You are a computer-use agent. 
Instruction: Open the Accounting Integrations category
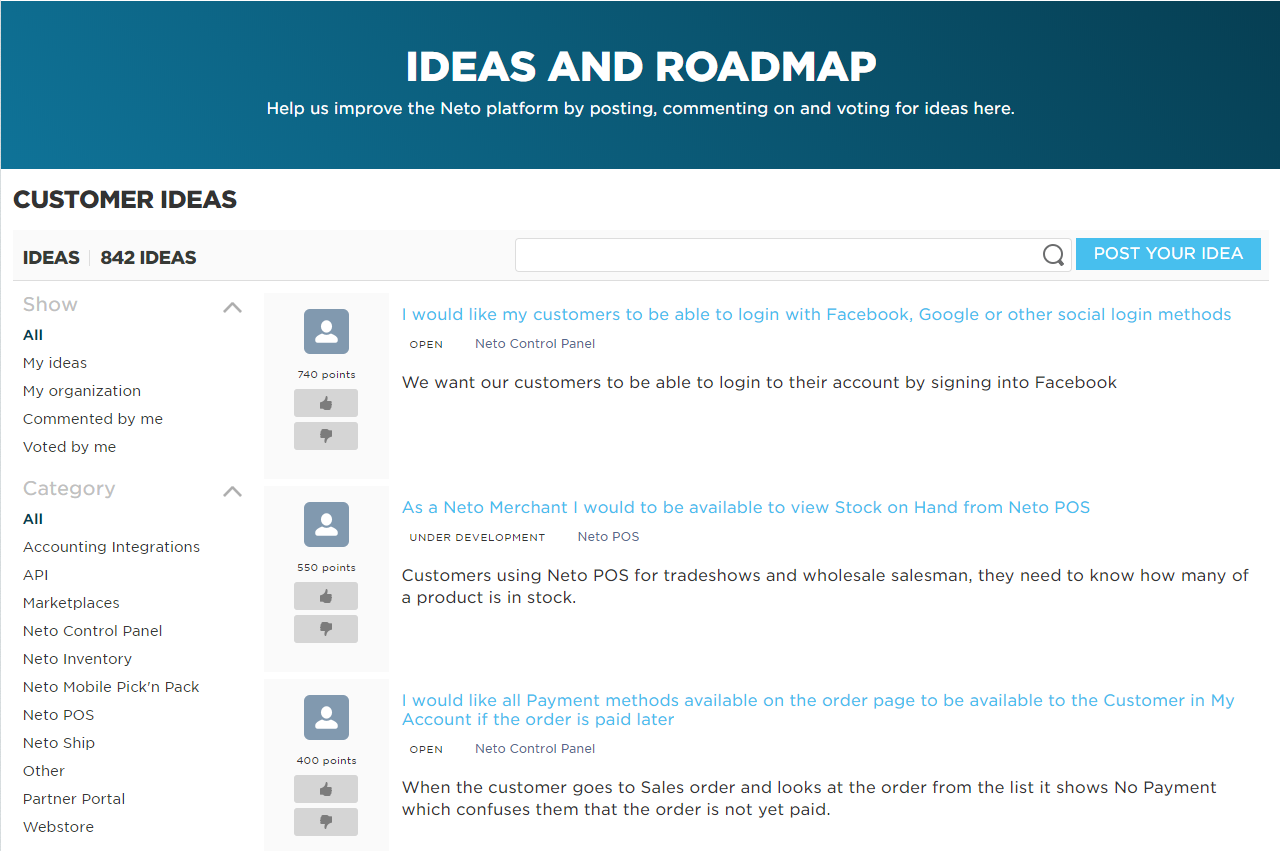tap(111, 547)
